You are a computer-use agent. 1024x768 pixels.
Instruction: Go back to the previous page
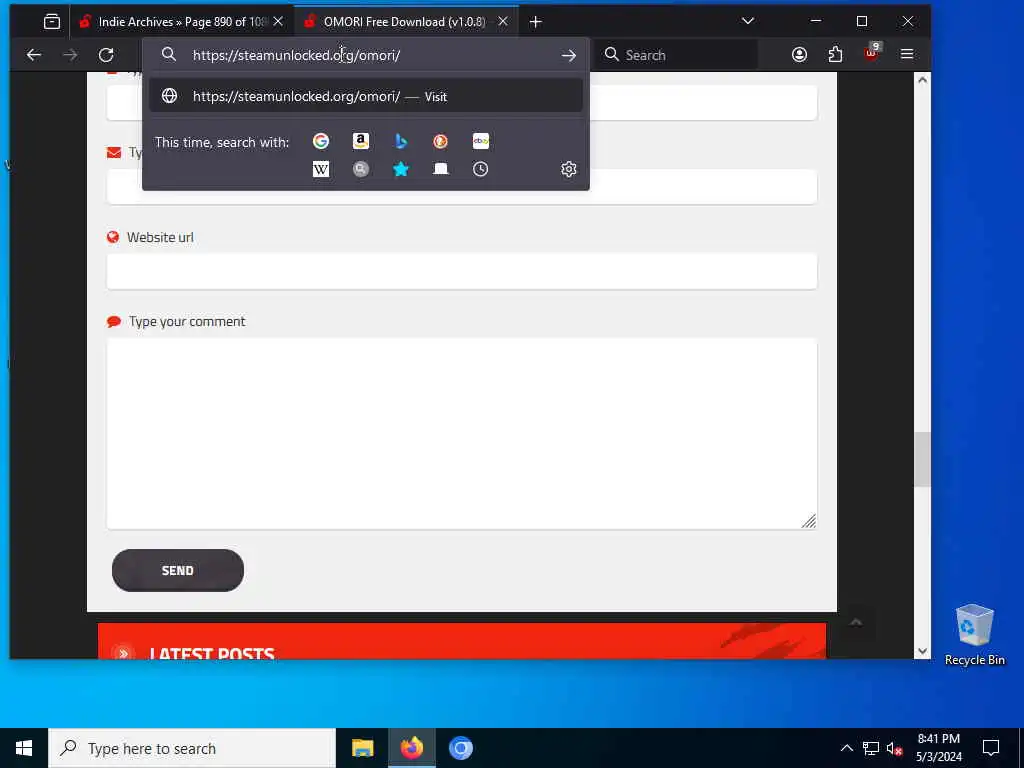tap(34, 55)
